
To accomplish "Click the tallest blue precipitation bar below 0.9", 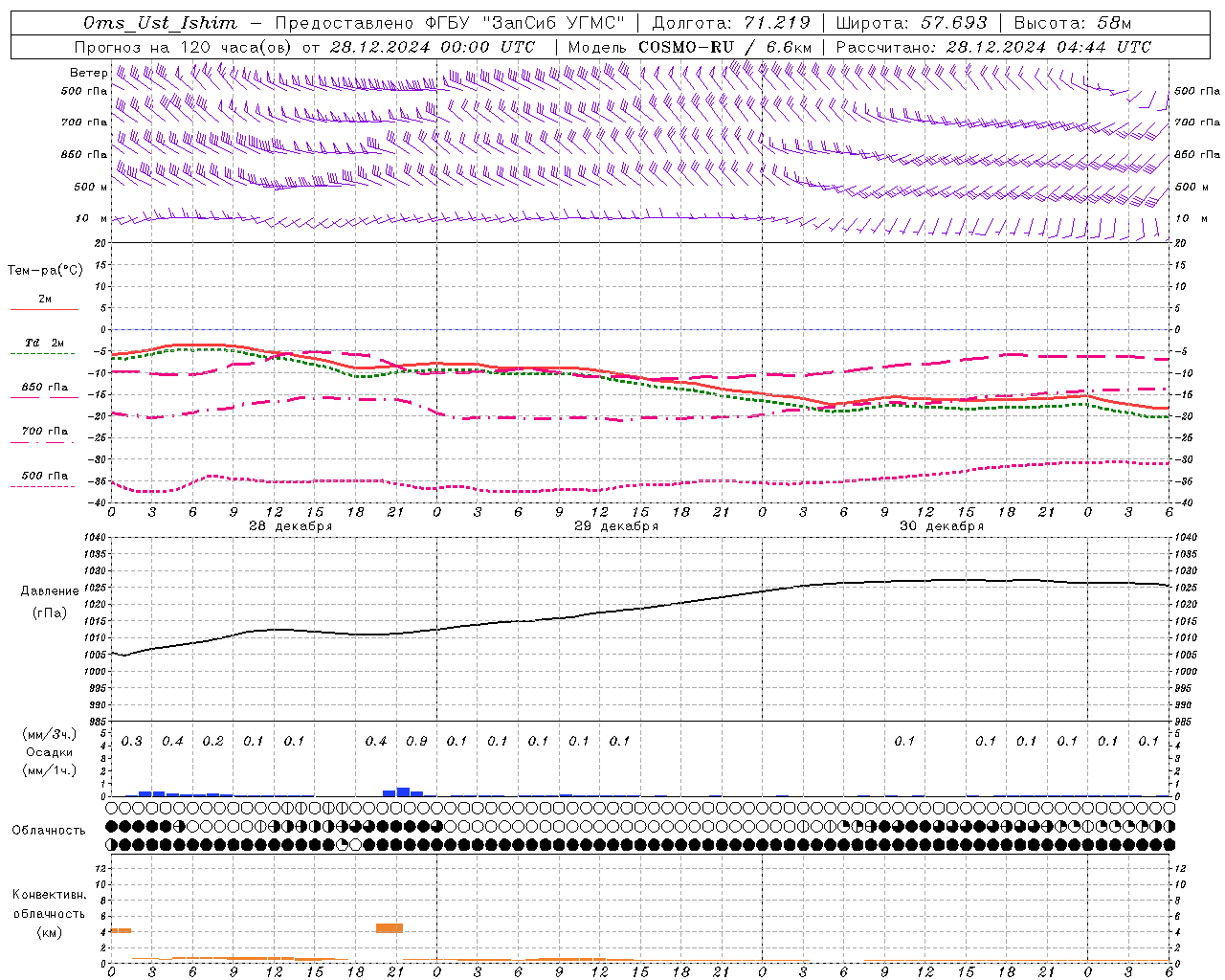I will pyautogui.click(x=403, y=791).
